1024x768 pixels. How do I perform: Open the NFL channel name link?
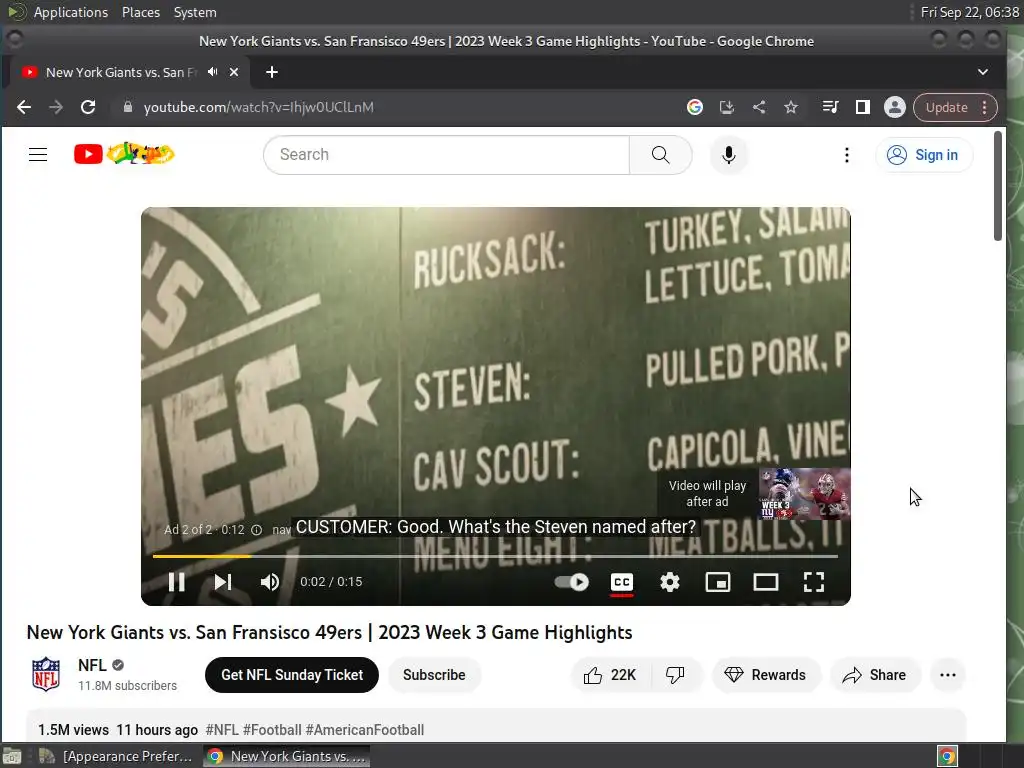[x=92, y=665]
